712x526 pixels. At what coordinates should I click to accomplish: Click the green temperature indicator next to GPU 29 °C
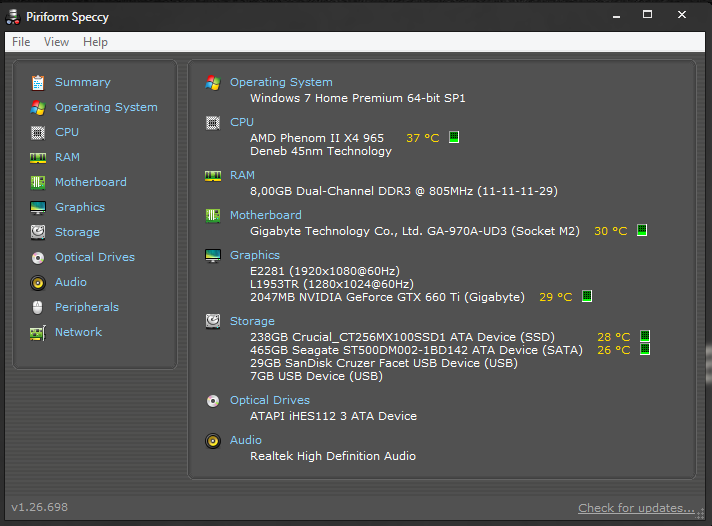(587, 296)
